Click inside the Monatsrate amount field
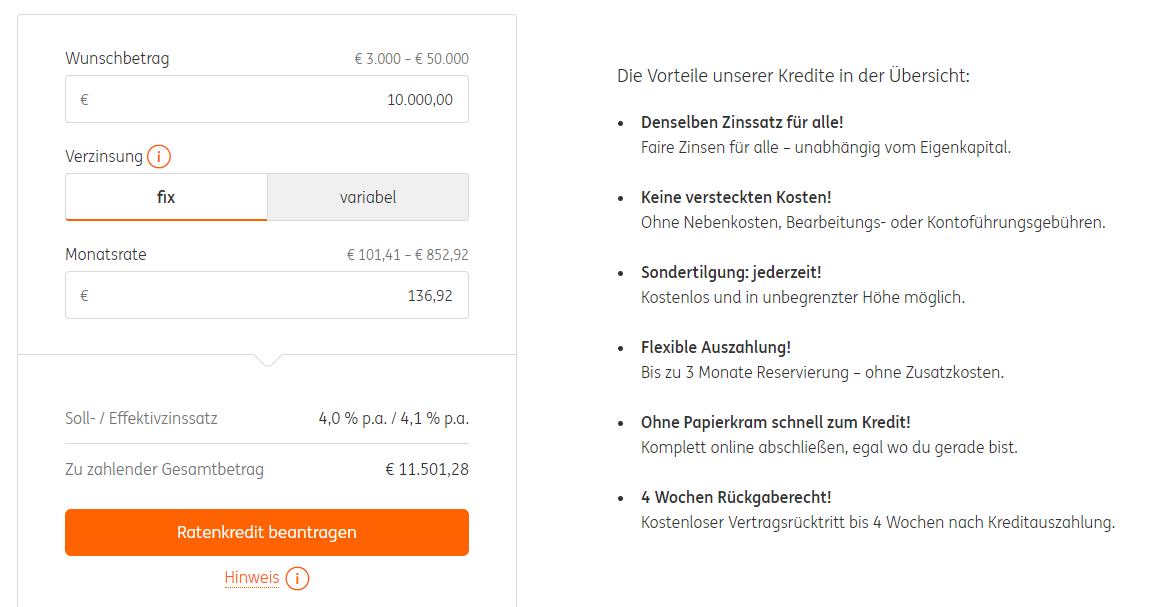 [266, 295]
